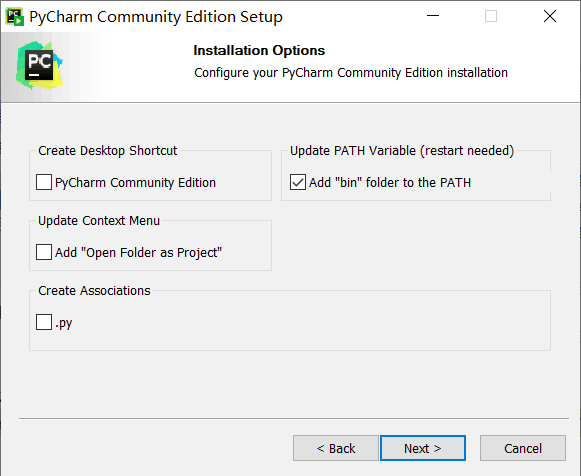Screen dimensions: 581x476
Task: Continue installation with Next button
Action: [423, 448]
